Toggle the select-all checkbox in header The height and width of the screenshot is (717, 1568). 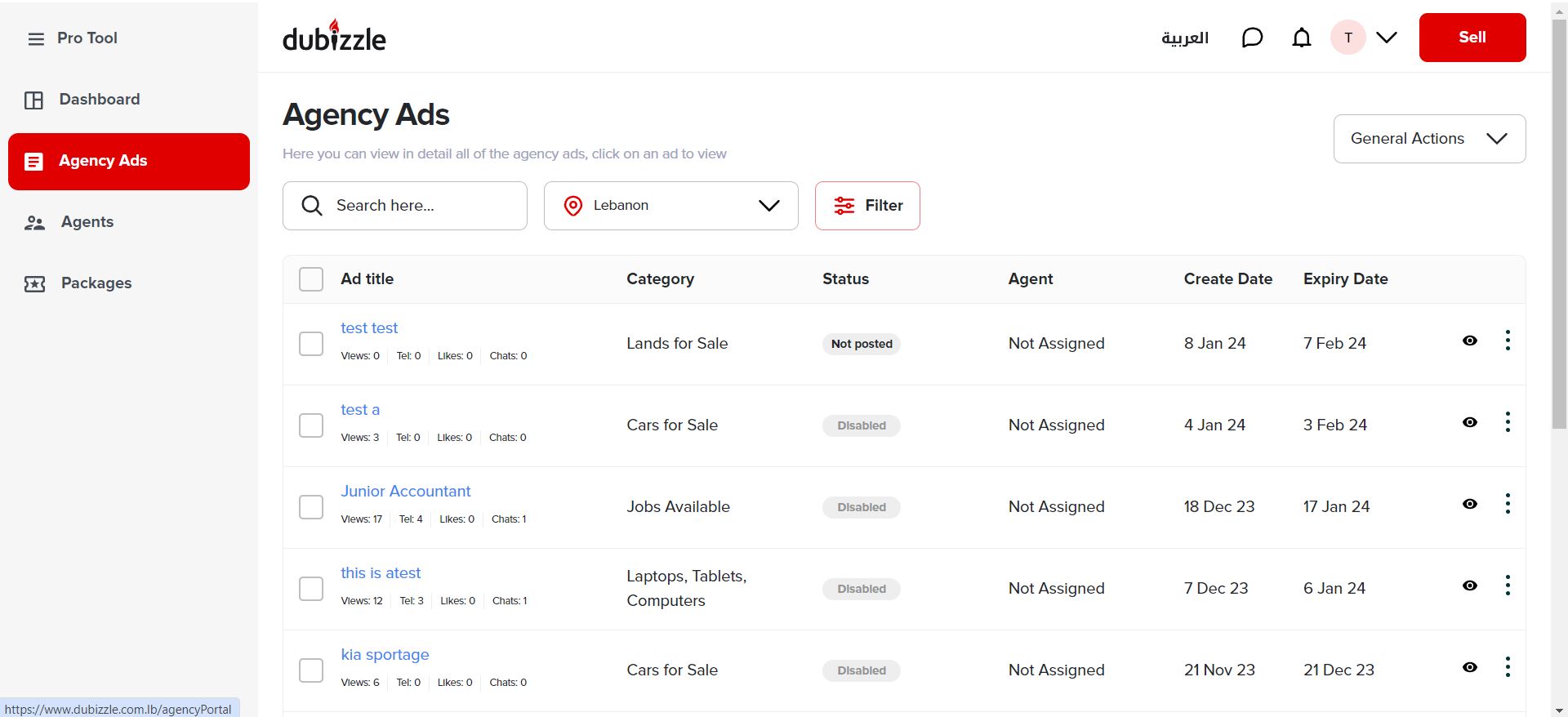[x=311, y=279]
